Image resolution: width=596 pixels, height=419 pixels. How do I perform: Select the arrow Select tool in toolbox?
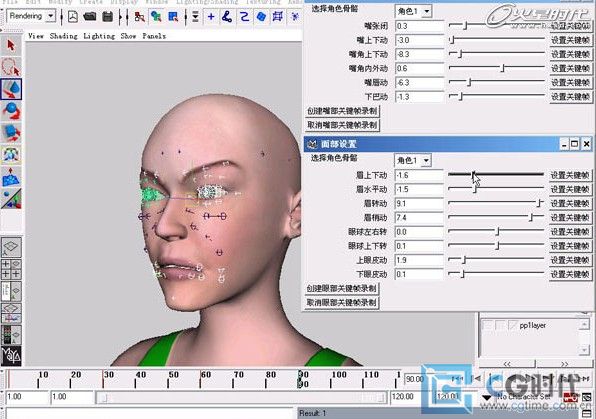tap(11, 46)
